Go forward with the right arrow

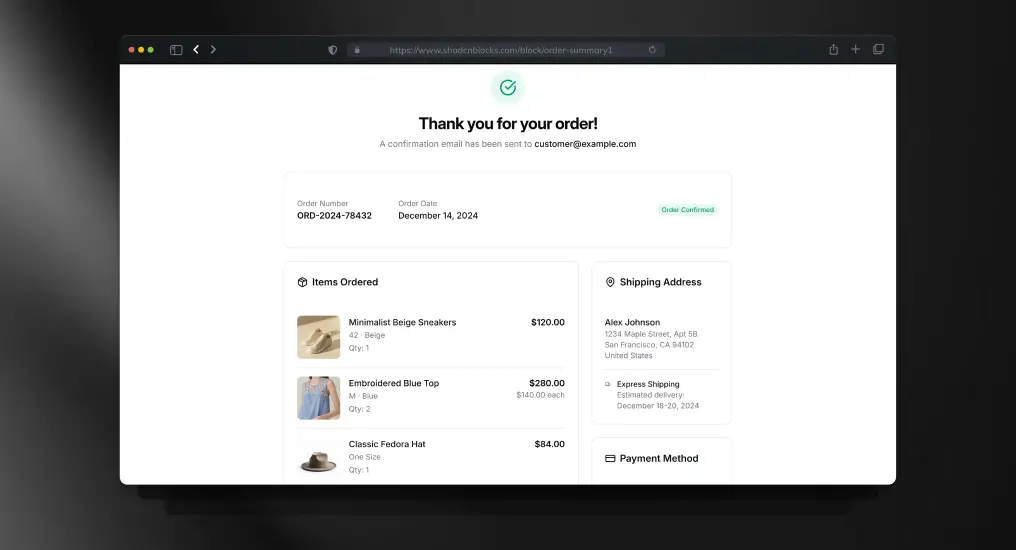(213, 49)
